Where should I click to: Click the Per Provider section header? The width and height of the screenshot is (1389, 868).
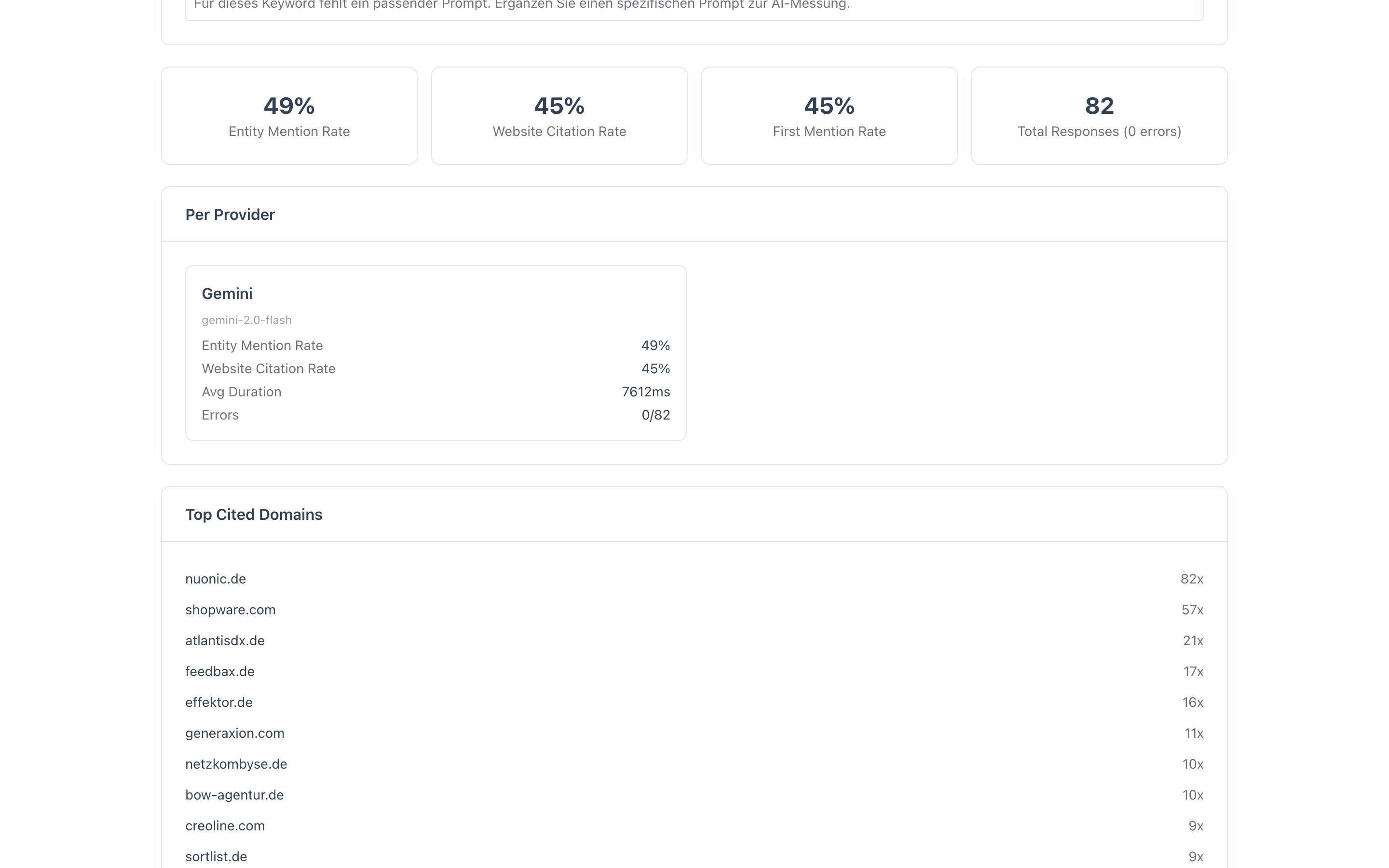tap(230, 214)
